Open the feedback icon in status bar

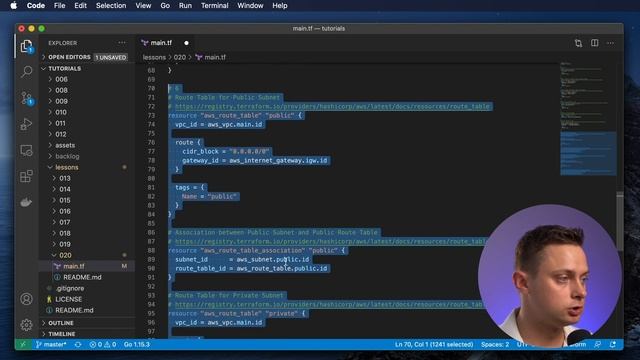pyautogui.click(x=598, y=344)
